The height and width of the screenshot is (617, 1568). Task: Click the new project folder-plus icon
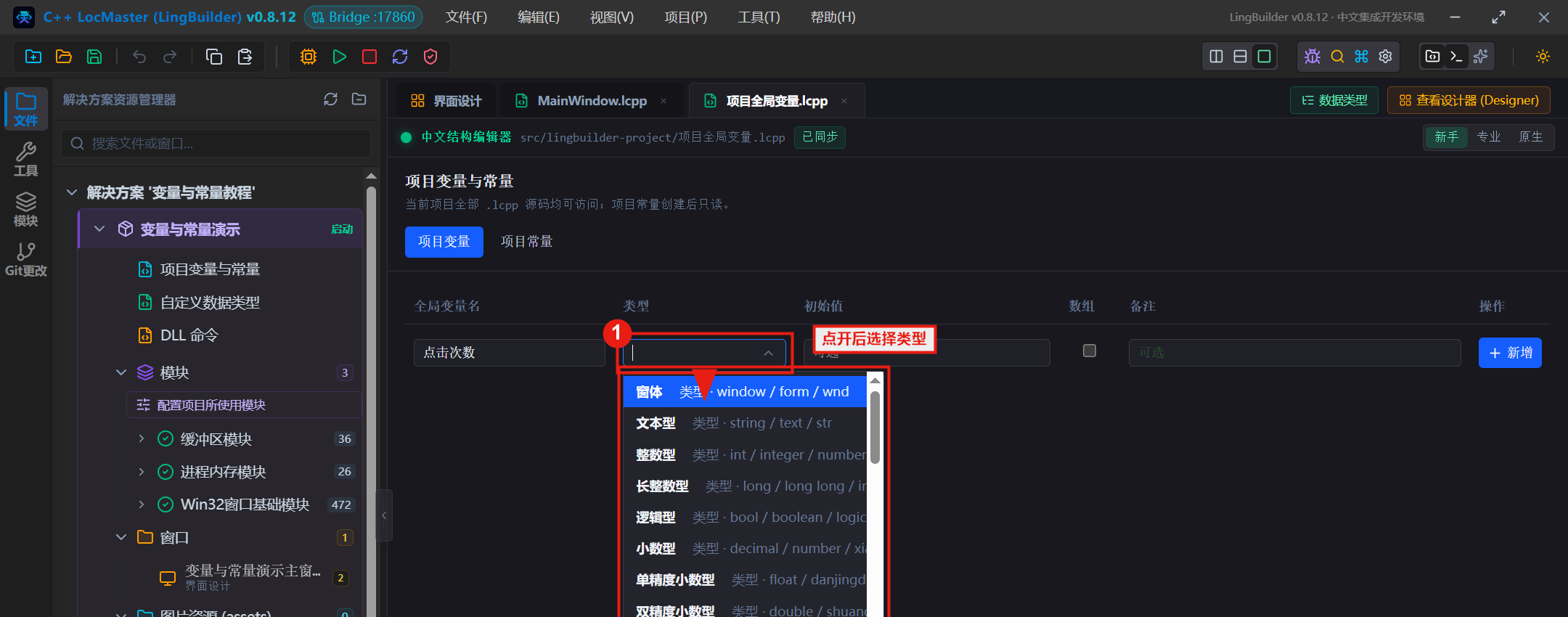[x=33, y=57]
